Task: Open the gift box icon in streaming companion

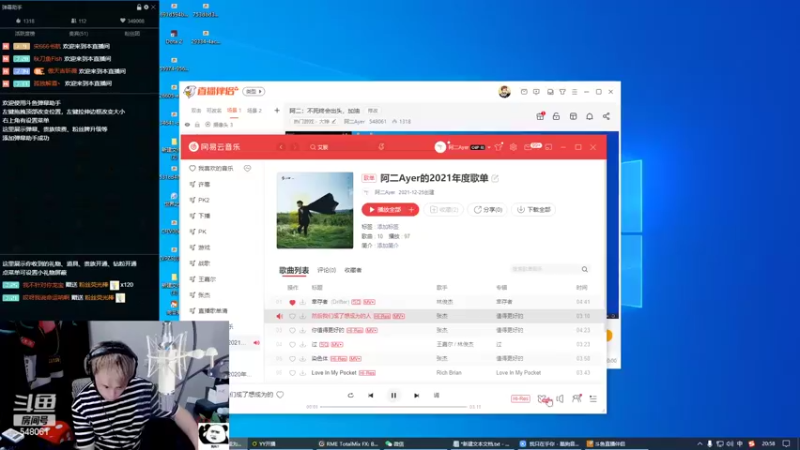Action: click(x=540, y=116)
